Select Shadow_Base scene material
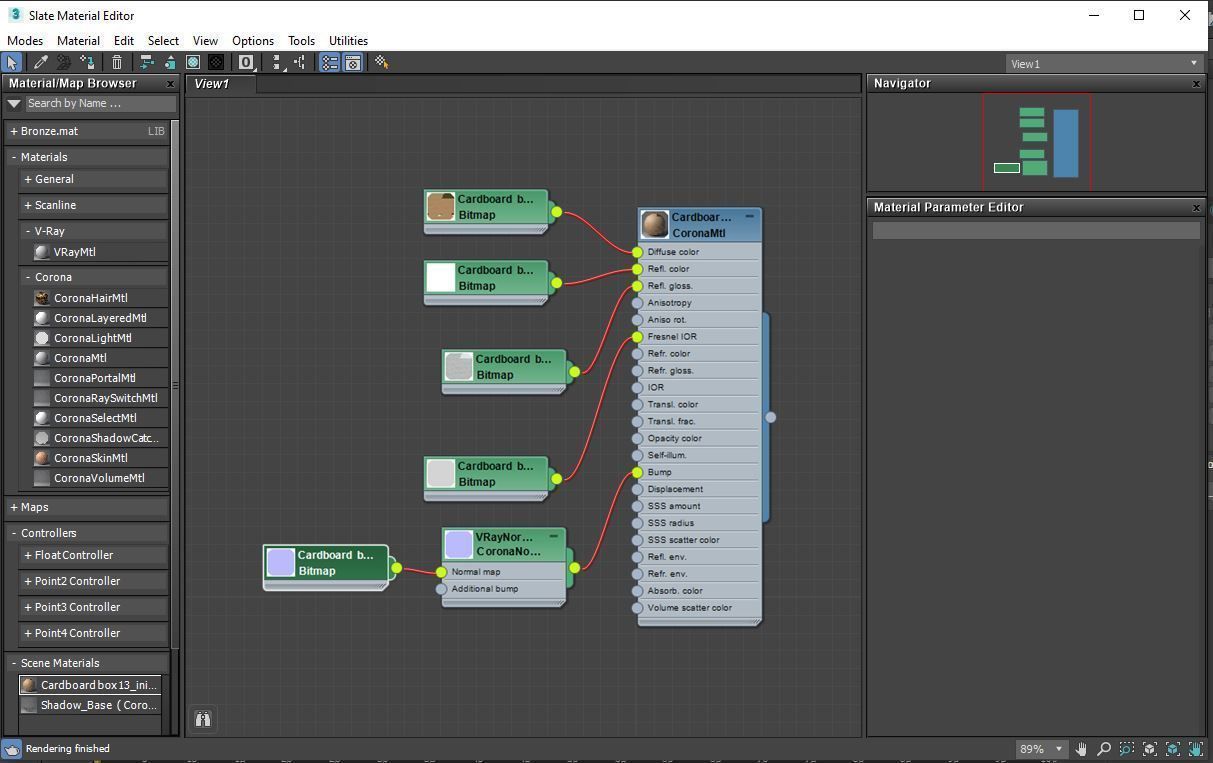Viewport: 1213px width, 763px height. coord(90,705)
